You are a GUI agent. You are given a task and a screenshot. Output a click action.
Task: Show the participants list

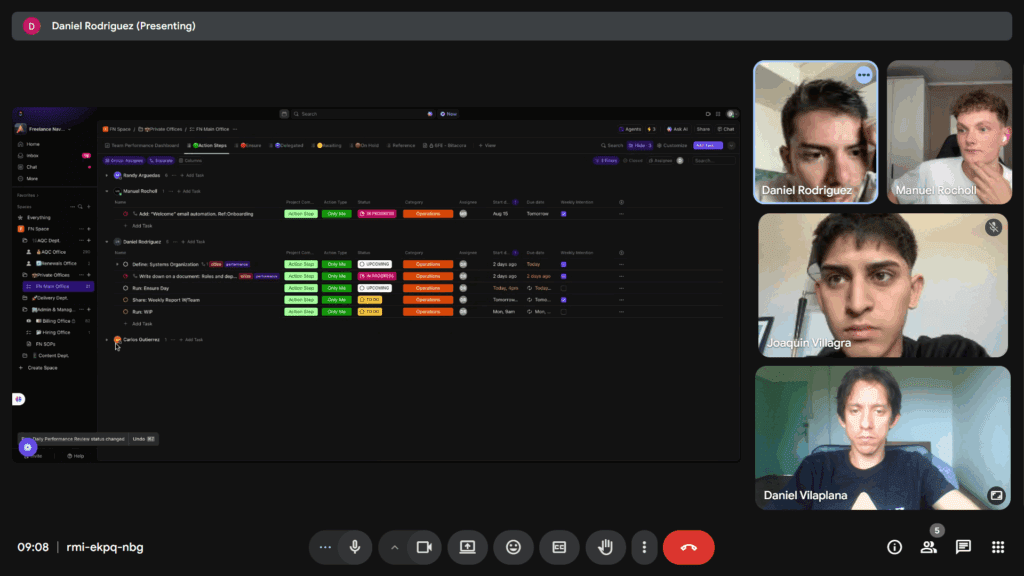[x=929, y=547]
